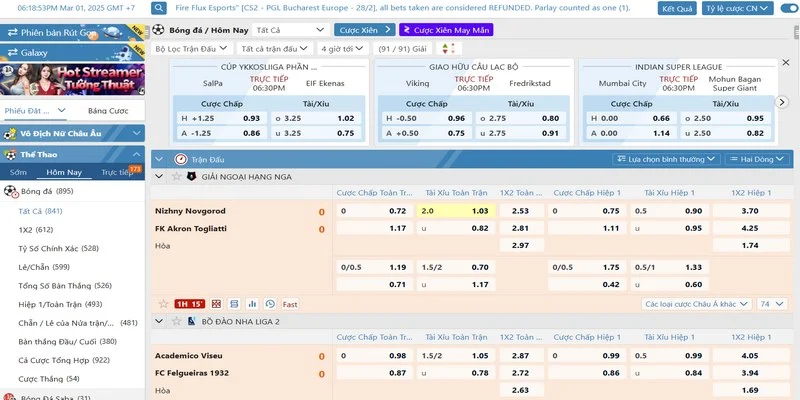This screenshot has height=400, width=800.
Task: Click the clock history icon next to Fast
Action: click(x=270, y=303)
